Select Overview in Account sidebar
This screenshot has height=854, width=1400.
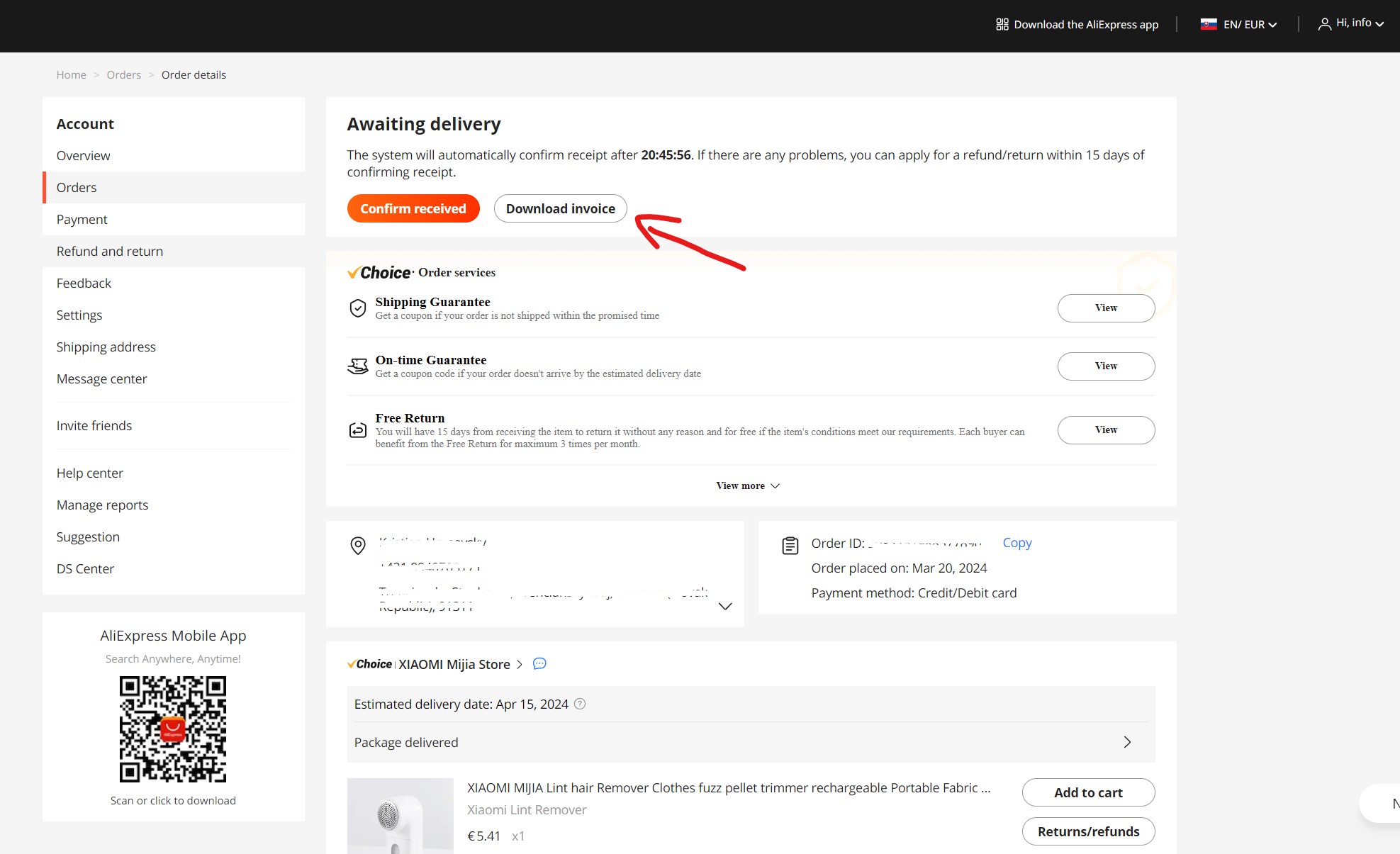point(174,156)
